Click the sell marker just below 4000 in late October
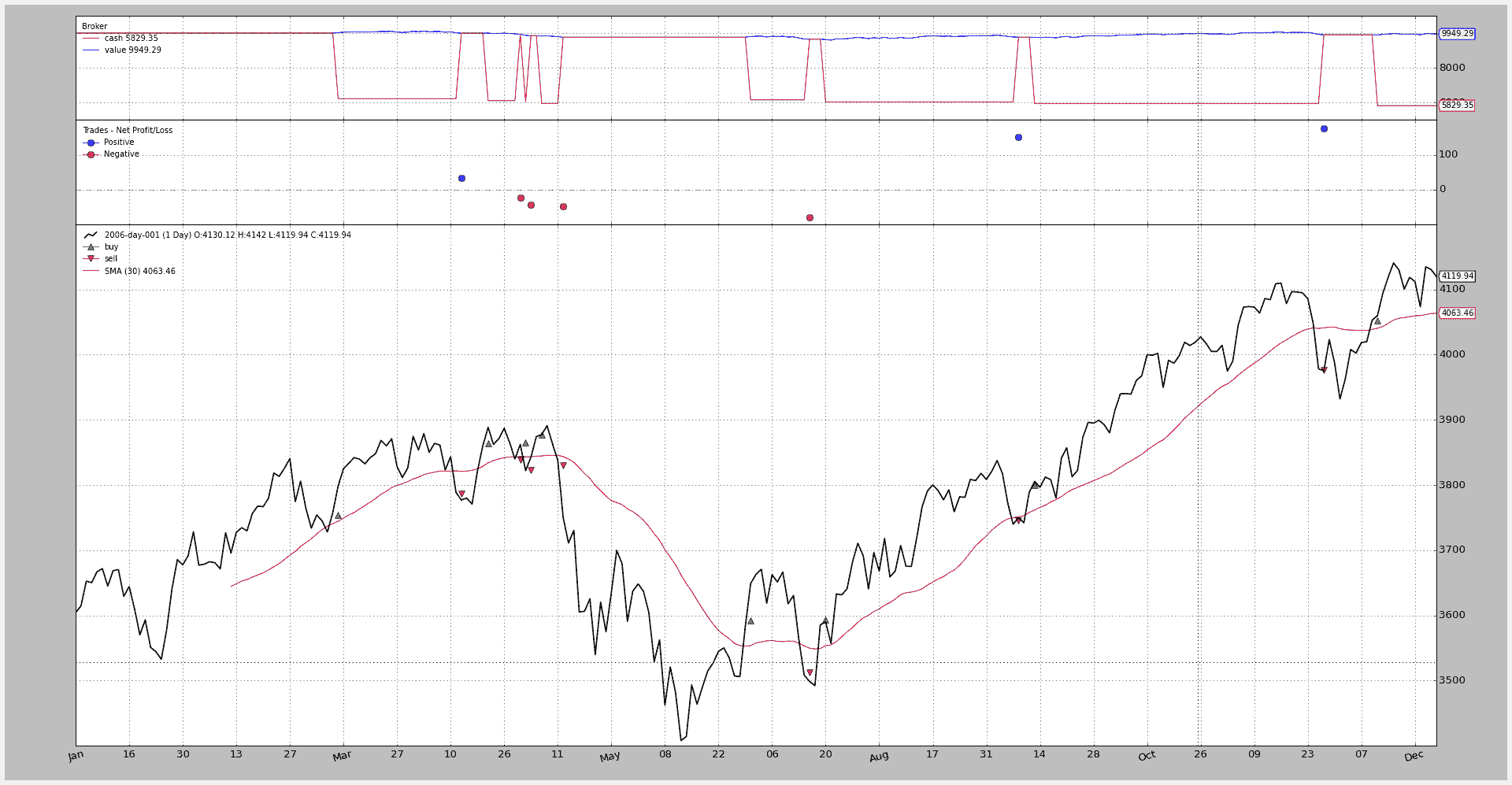Viewport: 1512px width, 785px height. pos(1324,370)
